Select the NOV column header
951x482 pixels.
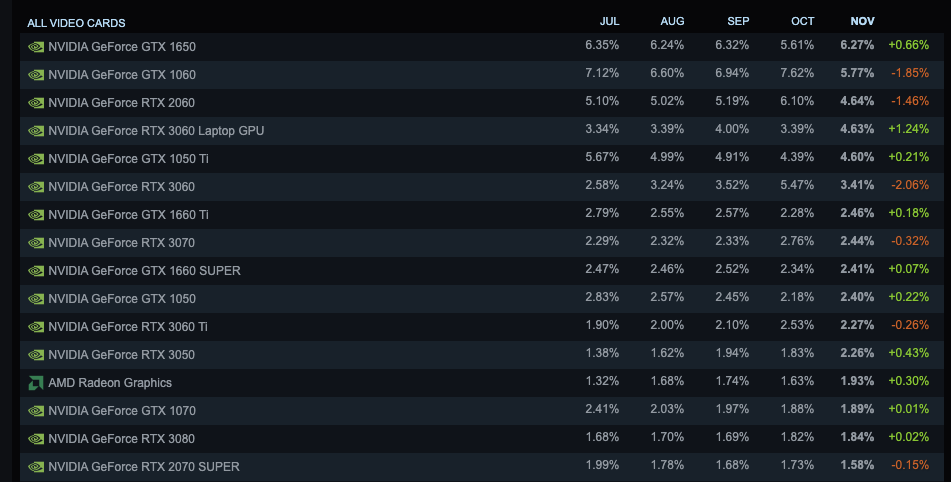[861, 21]
